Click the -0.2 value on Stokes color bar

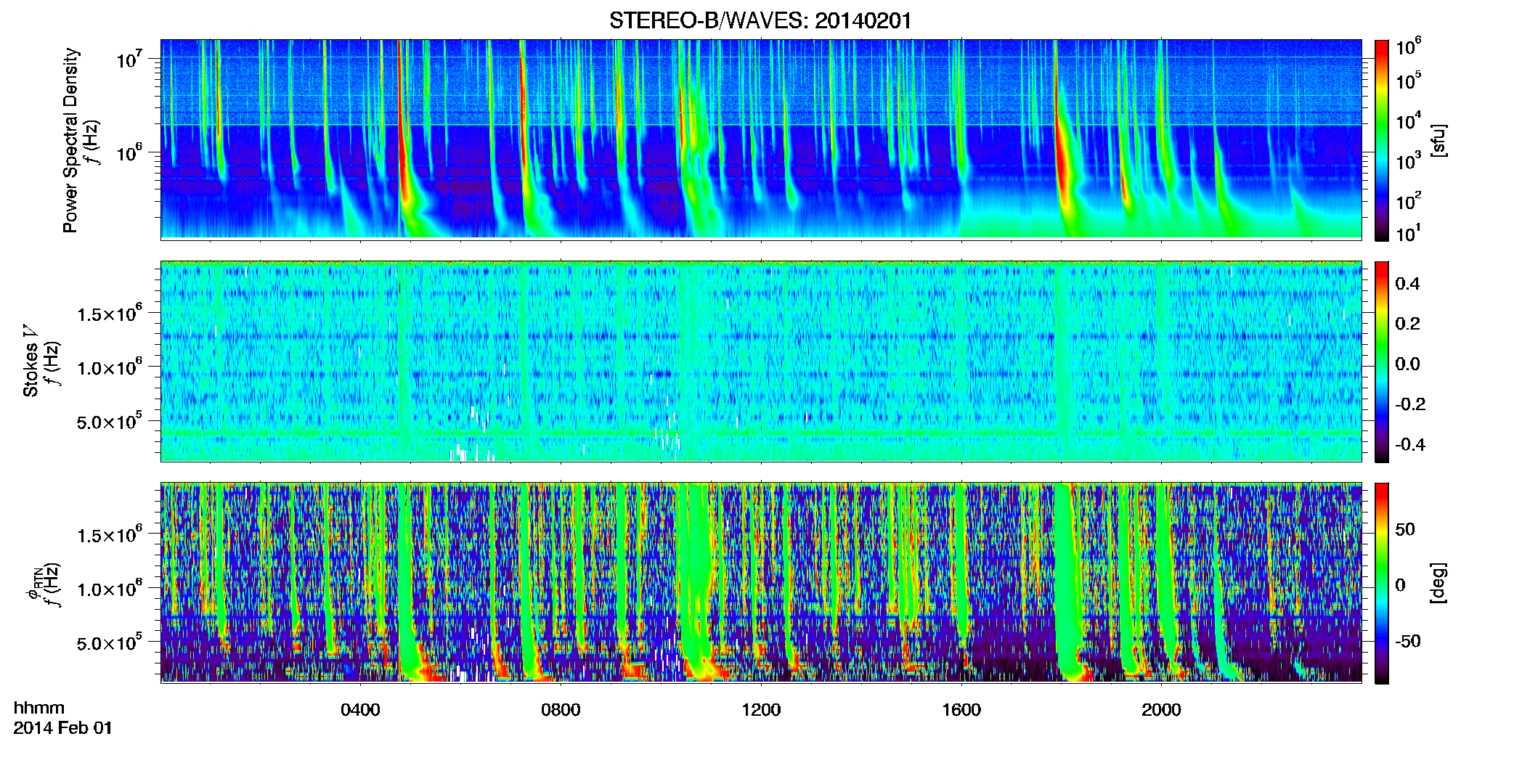point(1410,404)
